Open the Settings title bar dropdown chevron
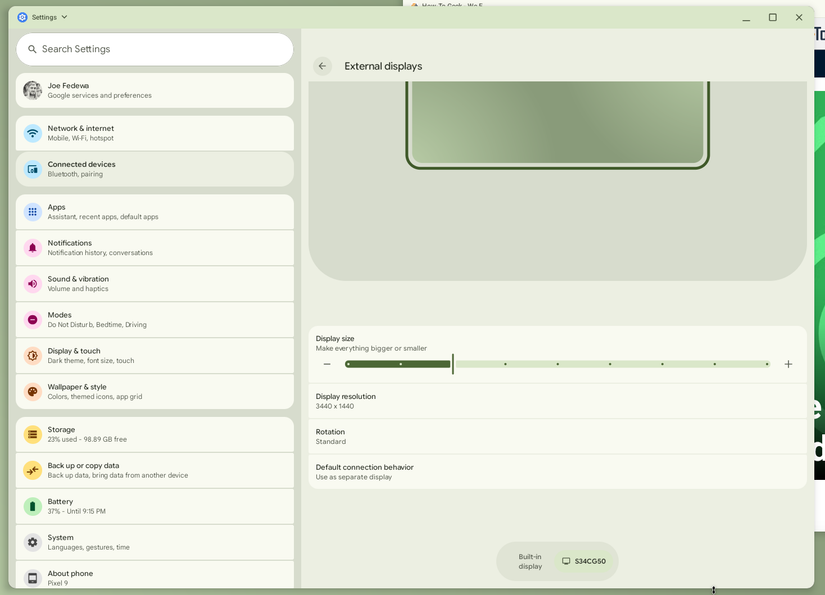The height and width of the screenshot is (595, 825). click(61, 16)
